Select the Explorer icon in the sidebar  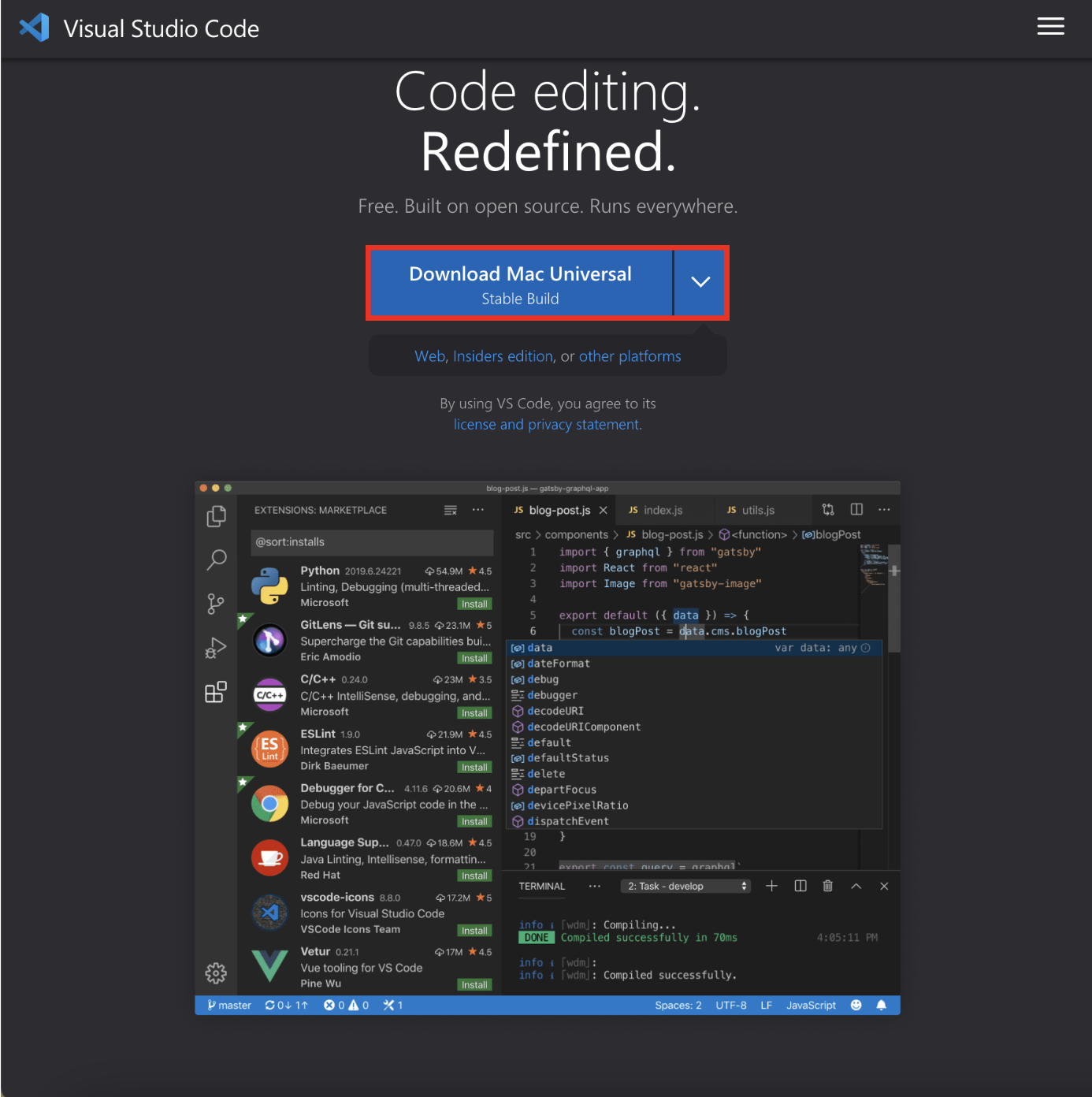216,515
